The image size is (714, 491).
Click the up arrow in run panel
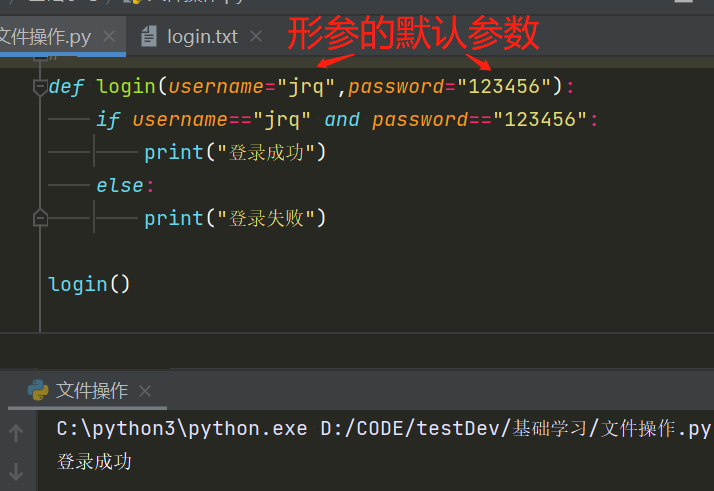click(16, 432)
